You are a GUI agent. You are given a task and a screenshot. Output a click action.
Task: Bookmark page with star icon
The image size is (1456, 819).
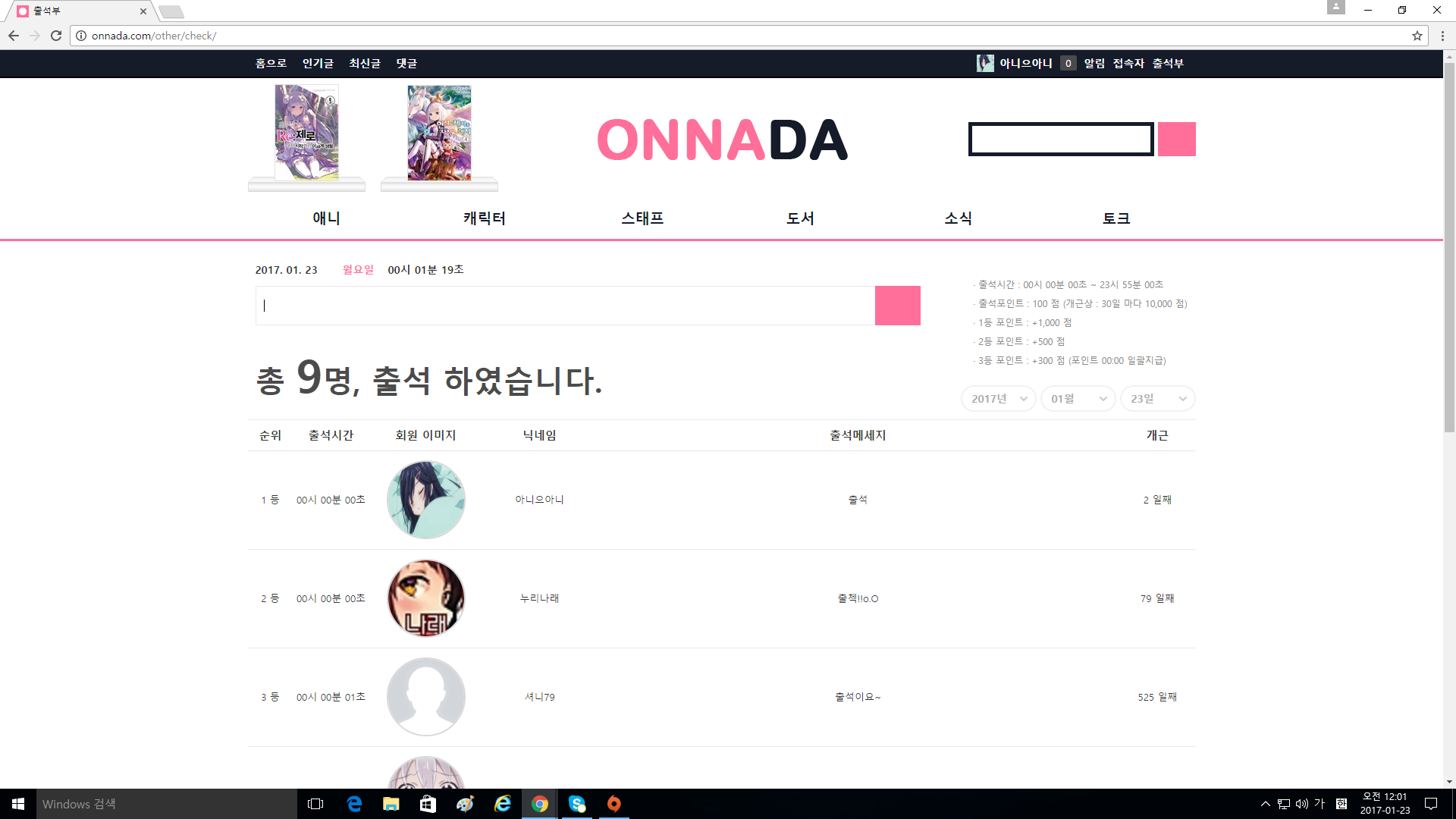(1417, 36)
